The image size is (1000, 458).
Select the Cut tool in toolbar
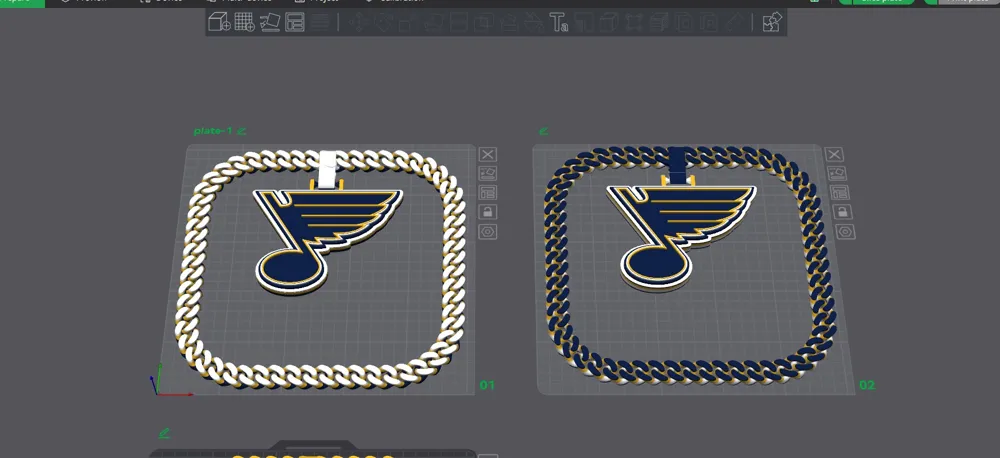pos(458,23)
